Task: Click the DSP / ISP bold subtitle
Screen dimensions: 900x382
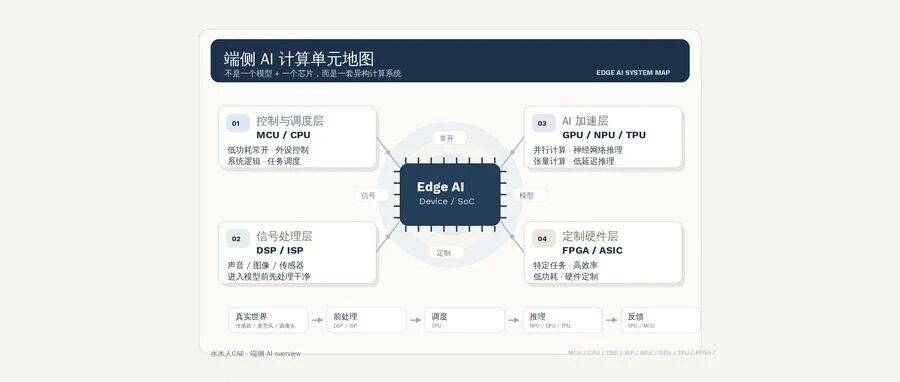Action: [280, 251]
